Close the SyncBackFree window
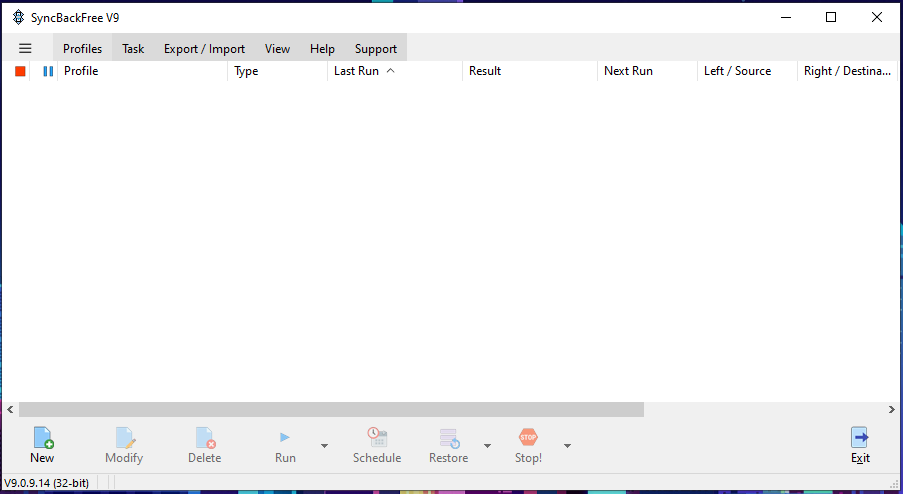The image size is (903, 494). (877, 17)
